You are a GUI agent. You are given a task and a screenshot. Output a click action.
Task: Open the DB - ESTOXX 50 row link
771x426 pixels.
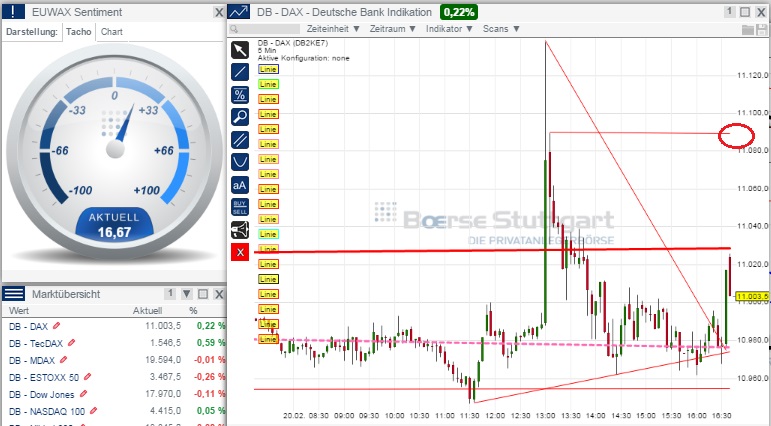click(x=43, y=377)
